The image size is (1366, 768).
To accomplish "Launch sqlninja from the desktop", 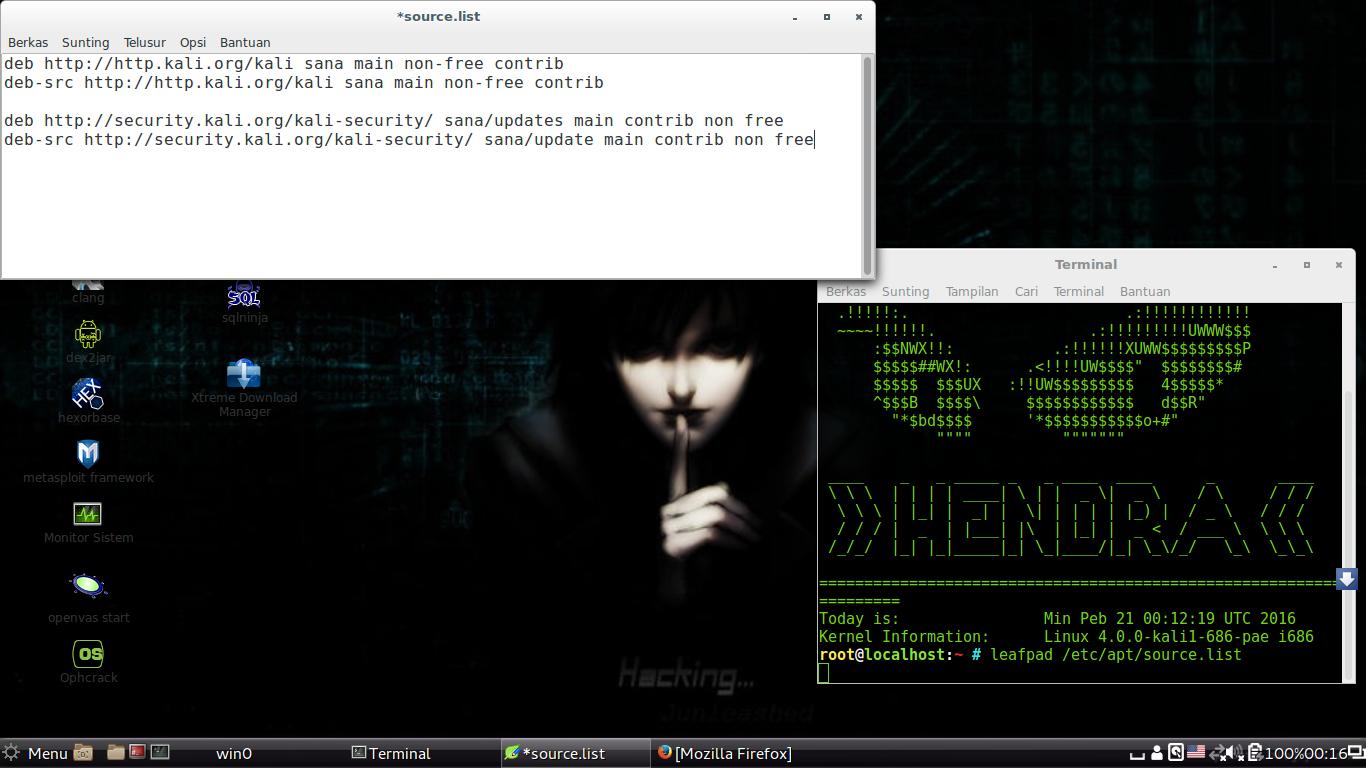I will [245, 297].
